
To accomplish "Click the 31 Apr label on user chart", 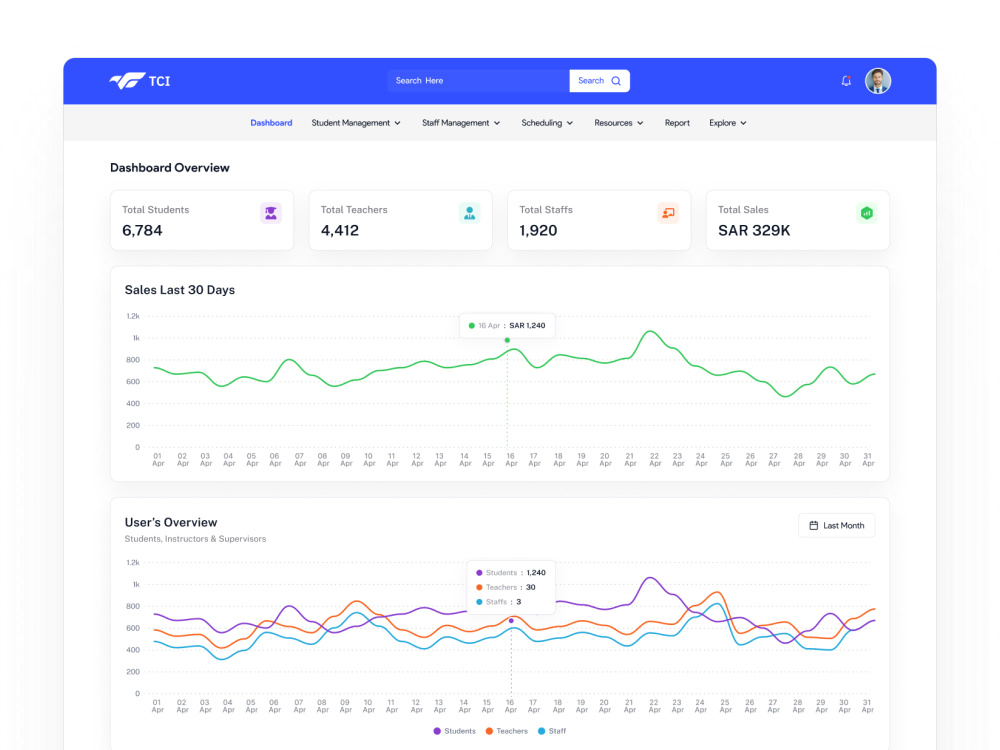I will [x=867, y=706].
